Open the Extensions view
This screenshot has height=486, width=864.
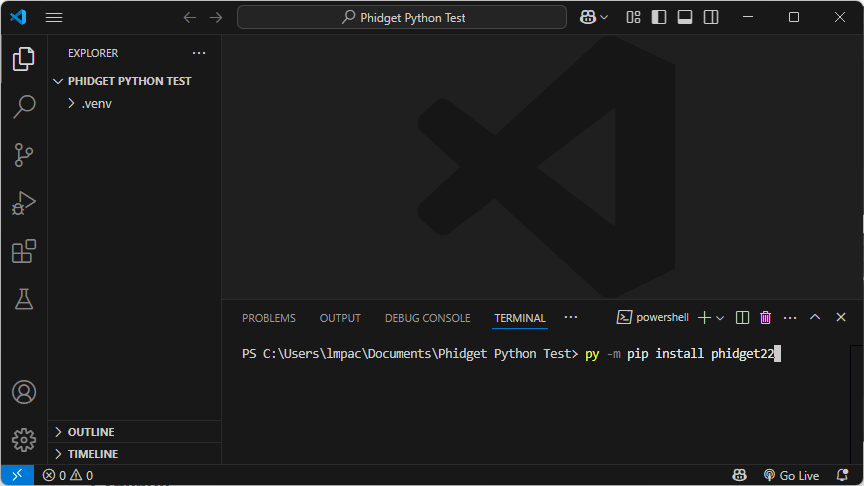coord(24,251)
